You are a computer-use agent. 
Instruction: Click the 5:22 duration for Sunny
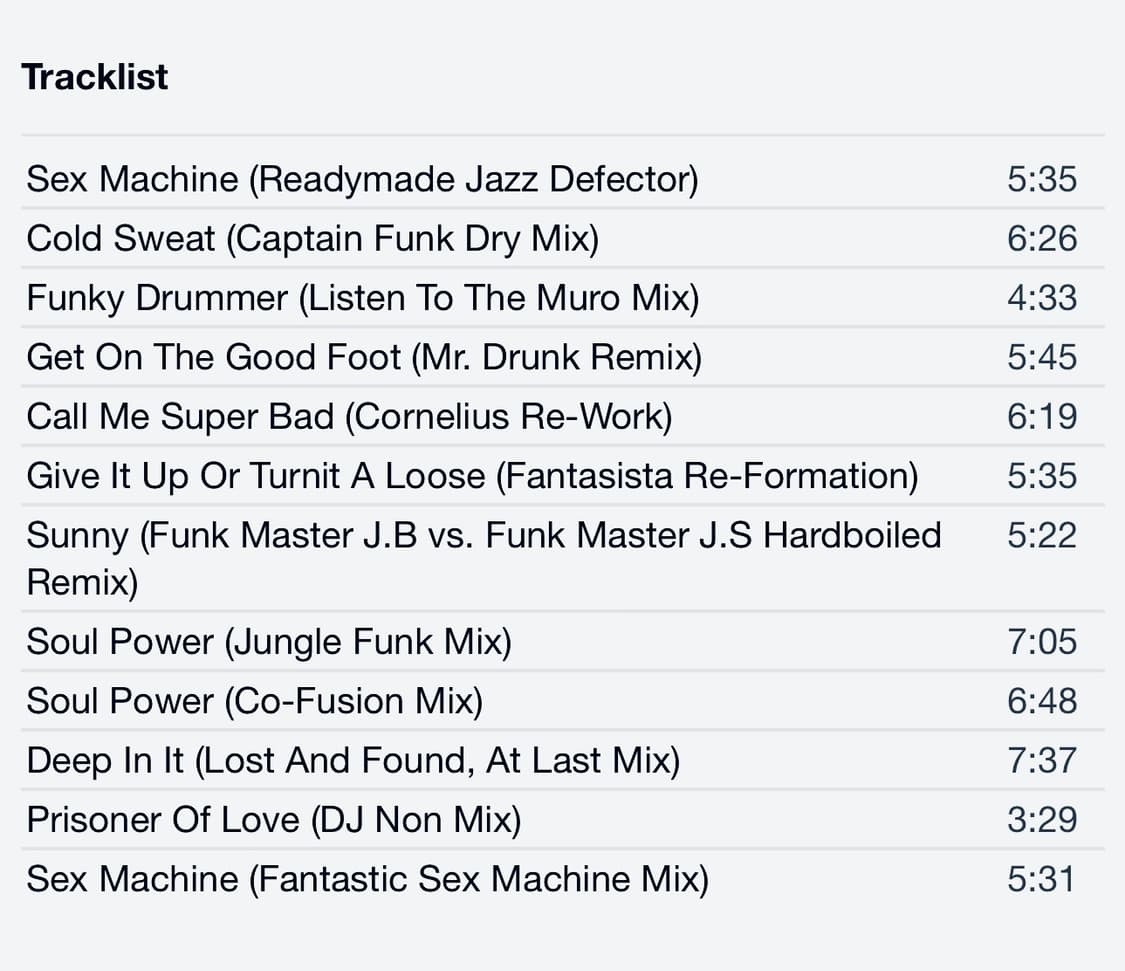coord(1042,535)
